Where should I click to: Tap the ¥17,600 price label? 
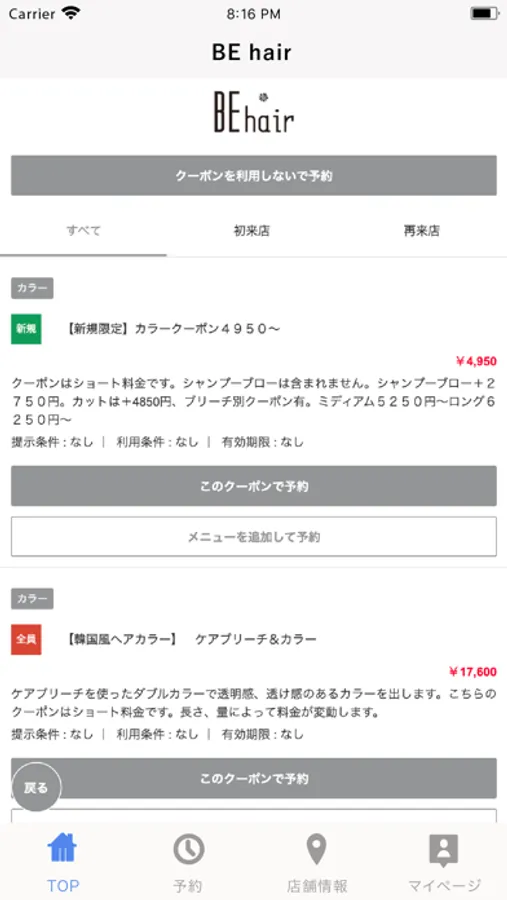coord(473,672)
